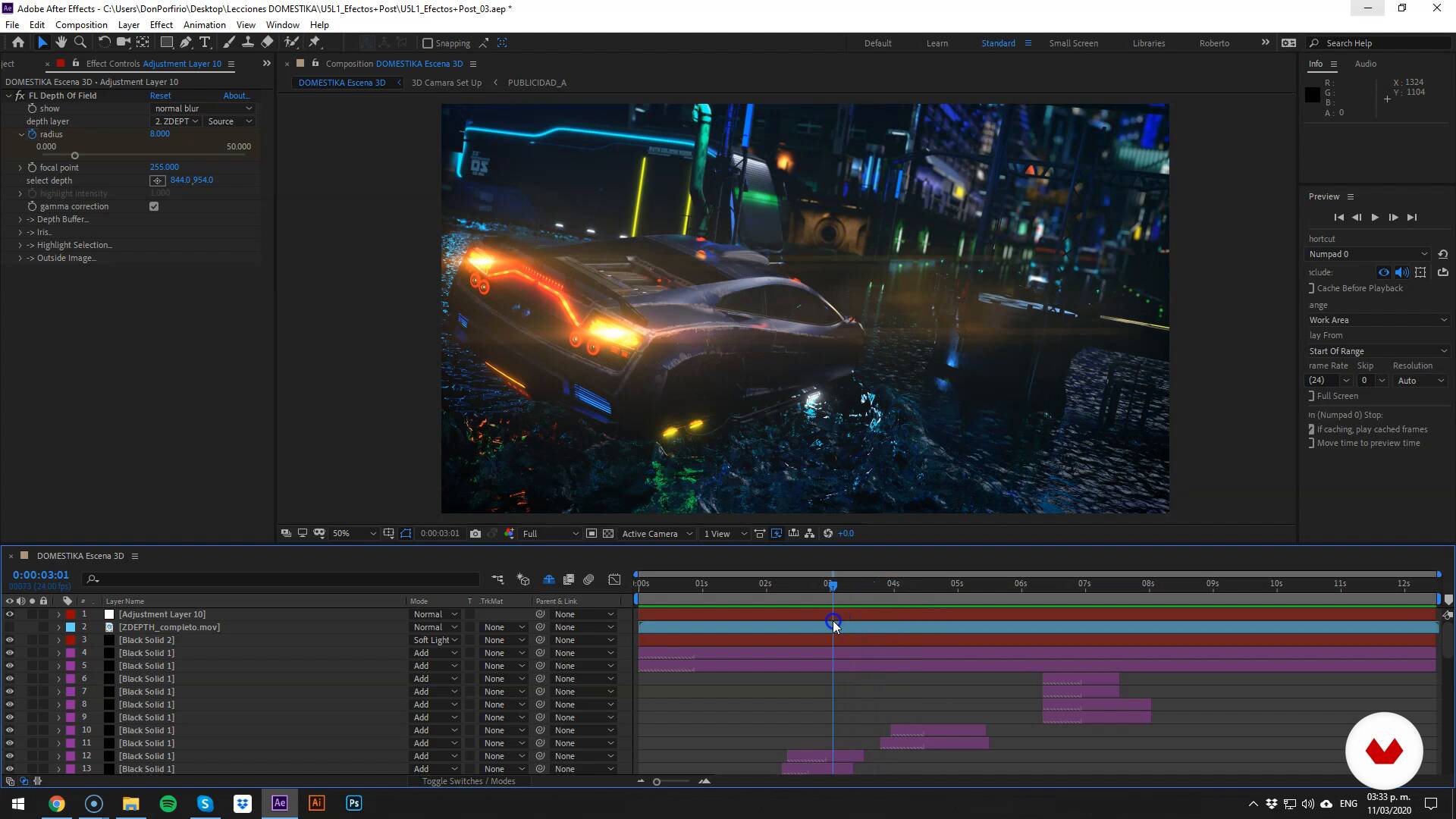
Task: Select the Selection arrow tool
Action: point(42,42)
